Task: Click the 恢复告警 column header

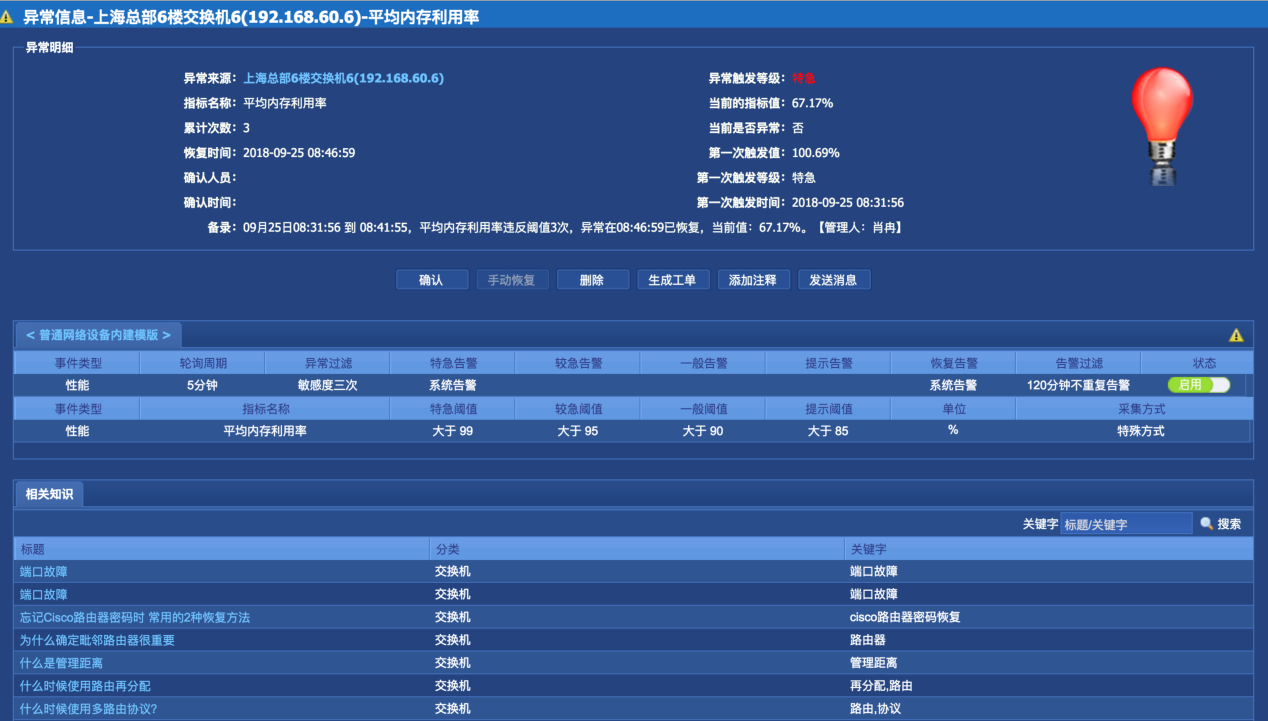Action: pos(952,363)
